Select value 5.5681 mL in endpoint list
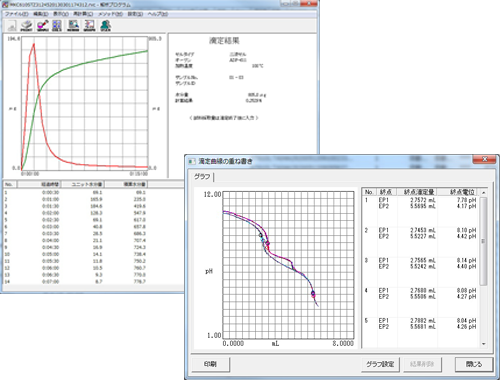Image resolution: width=500 pixels, height=380 pixels. pos(423,327)
